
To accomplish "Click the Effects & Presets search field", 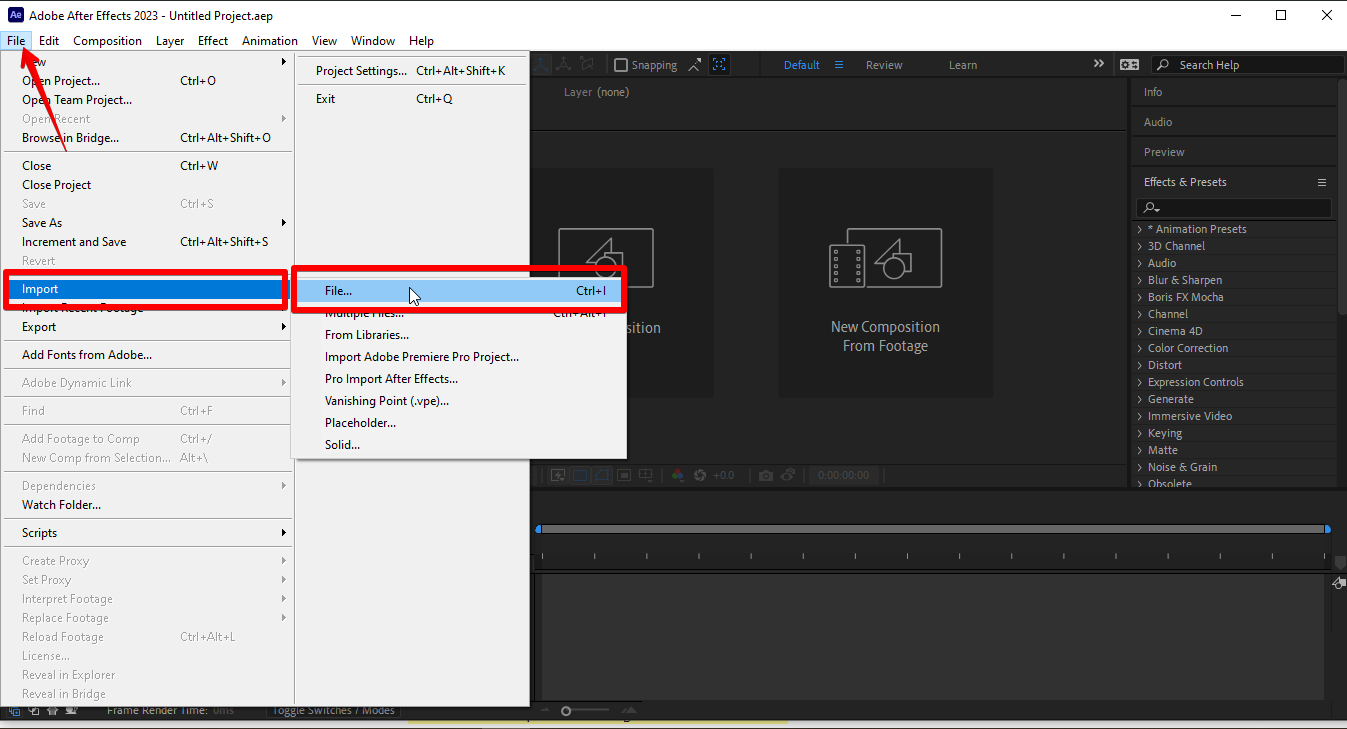I will [1232, 207].
